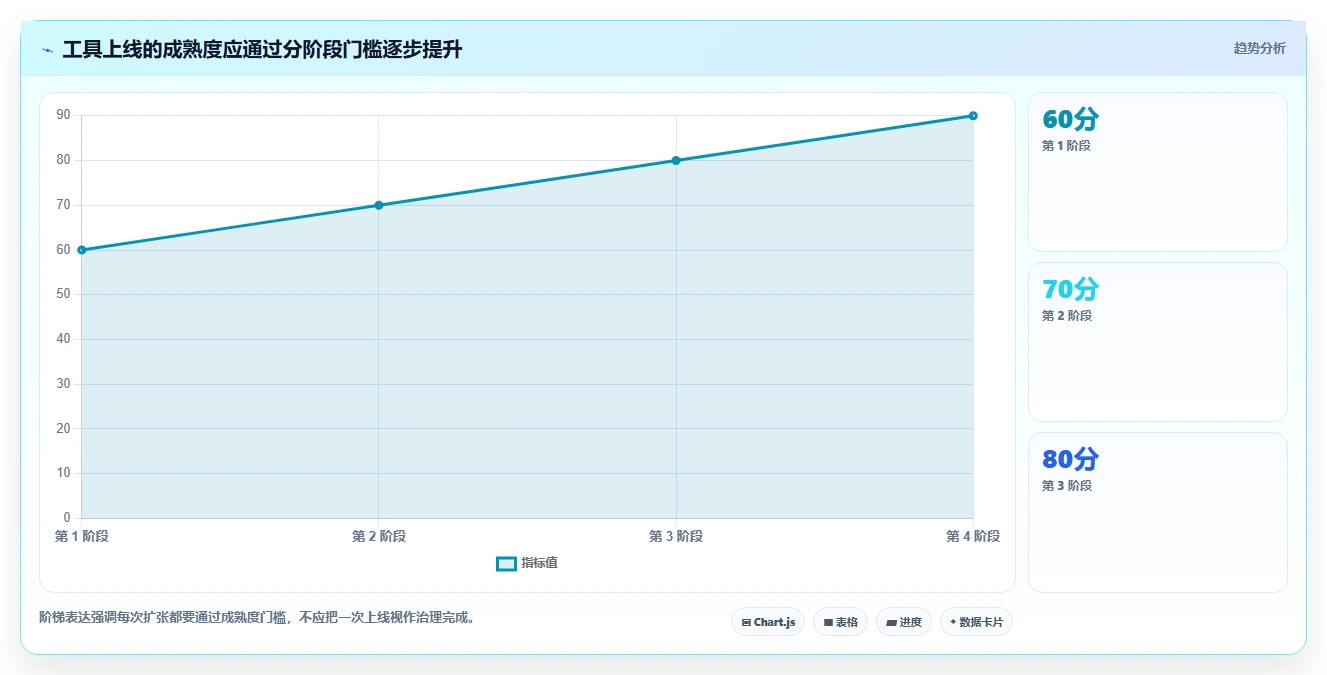Open the 60分 data card
1327x675 pixels.
(1158, 172)
